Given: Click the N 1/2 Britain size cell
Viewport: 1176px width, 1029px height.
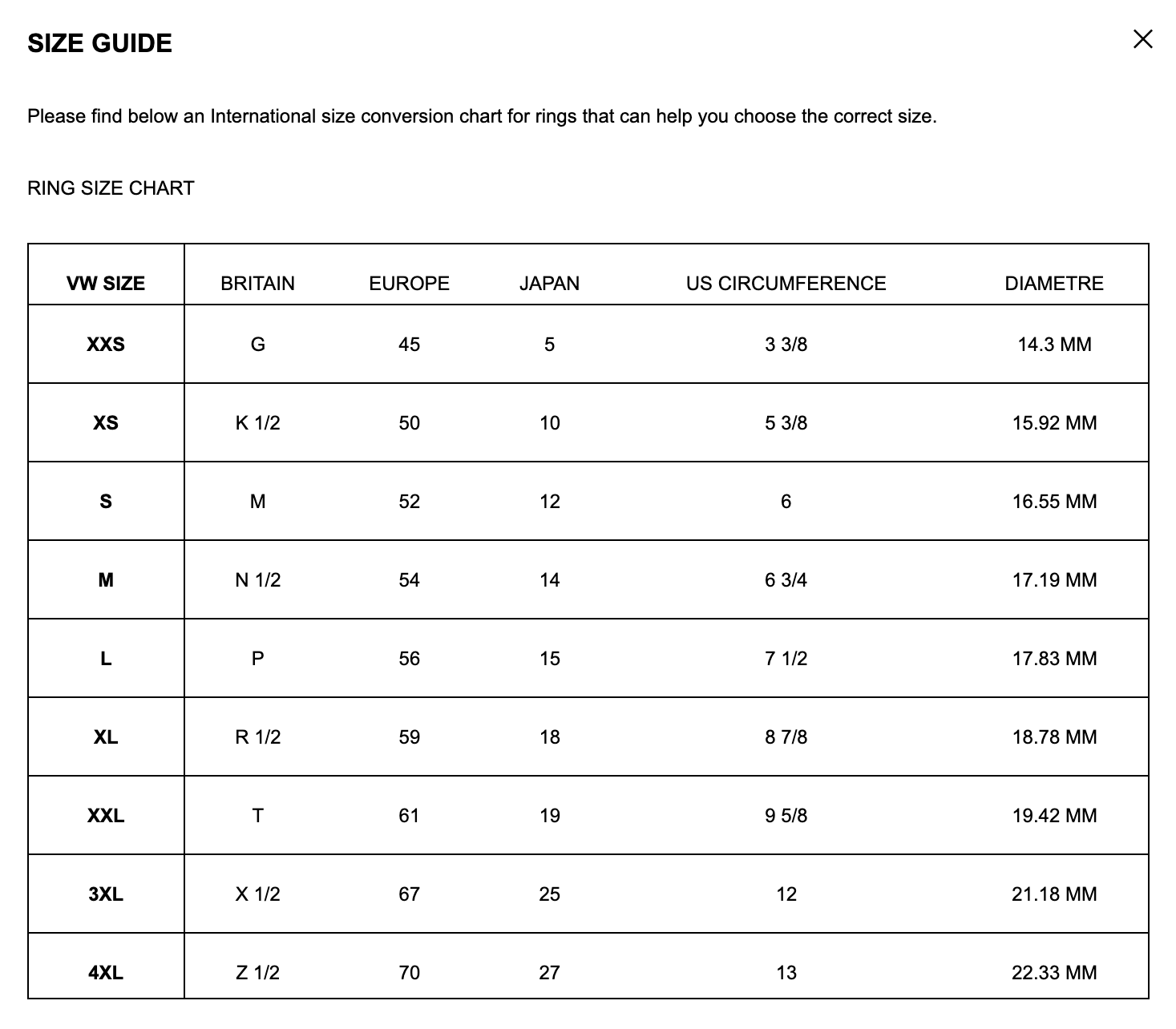Looking at the screenshot, I should pos(257,580).
